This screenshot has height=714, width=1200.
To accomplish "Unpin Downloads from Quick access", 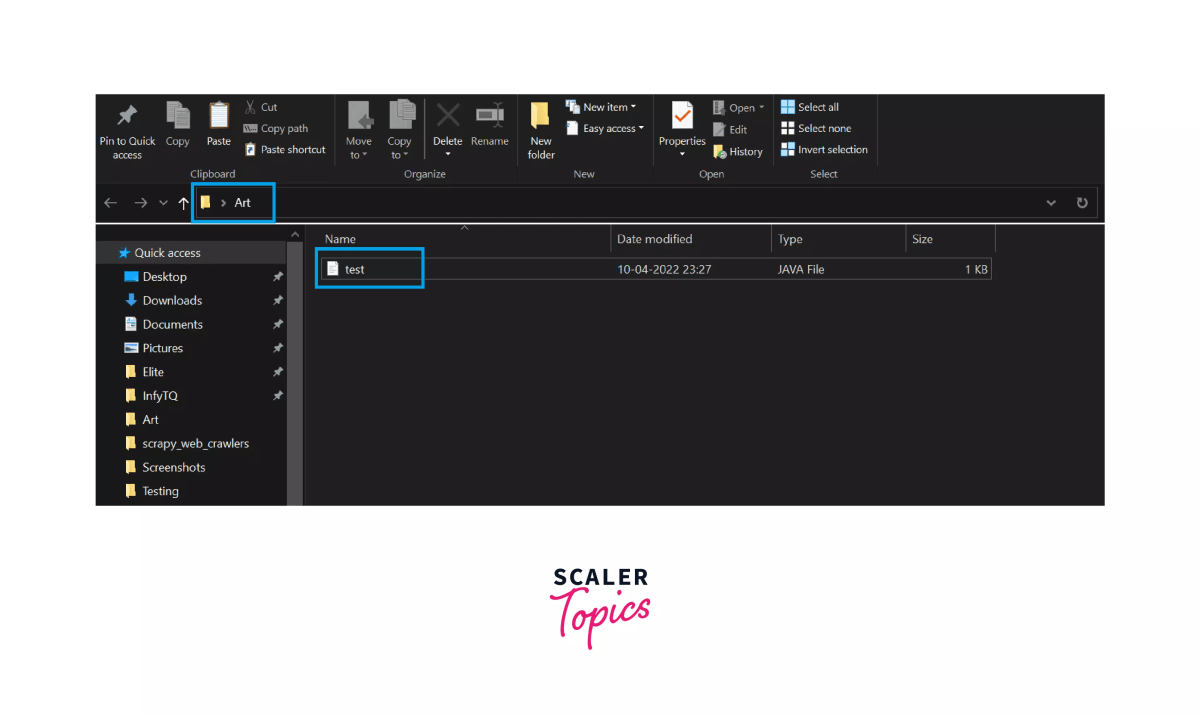I will point(278,300).
